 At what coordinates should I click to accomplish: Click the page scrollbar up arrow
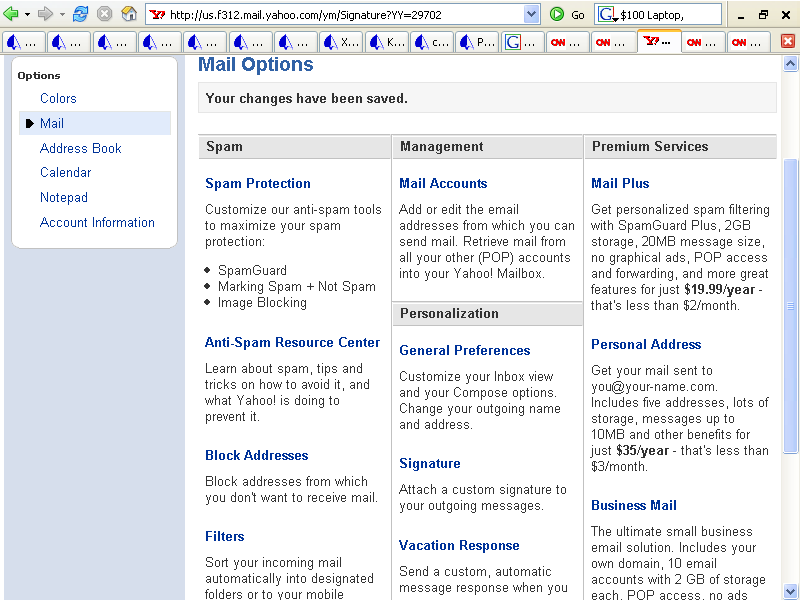(x=790, y=64)
